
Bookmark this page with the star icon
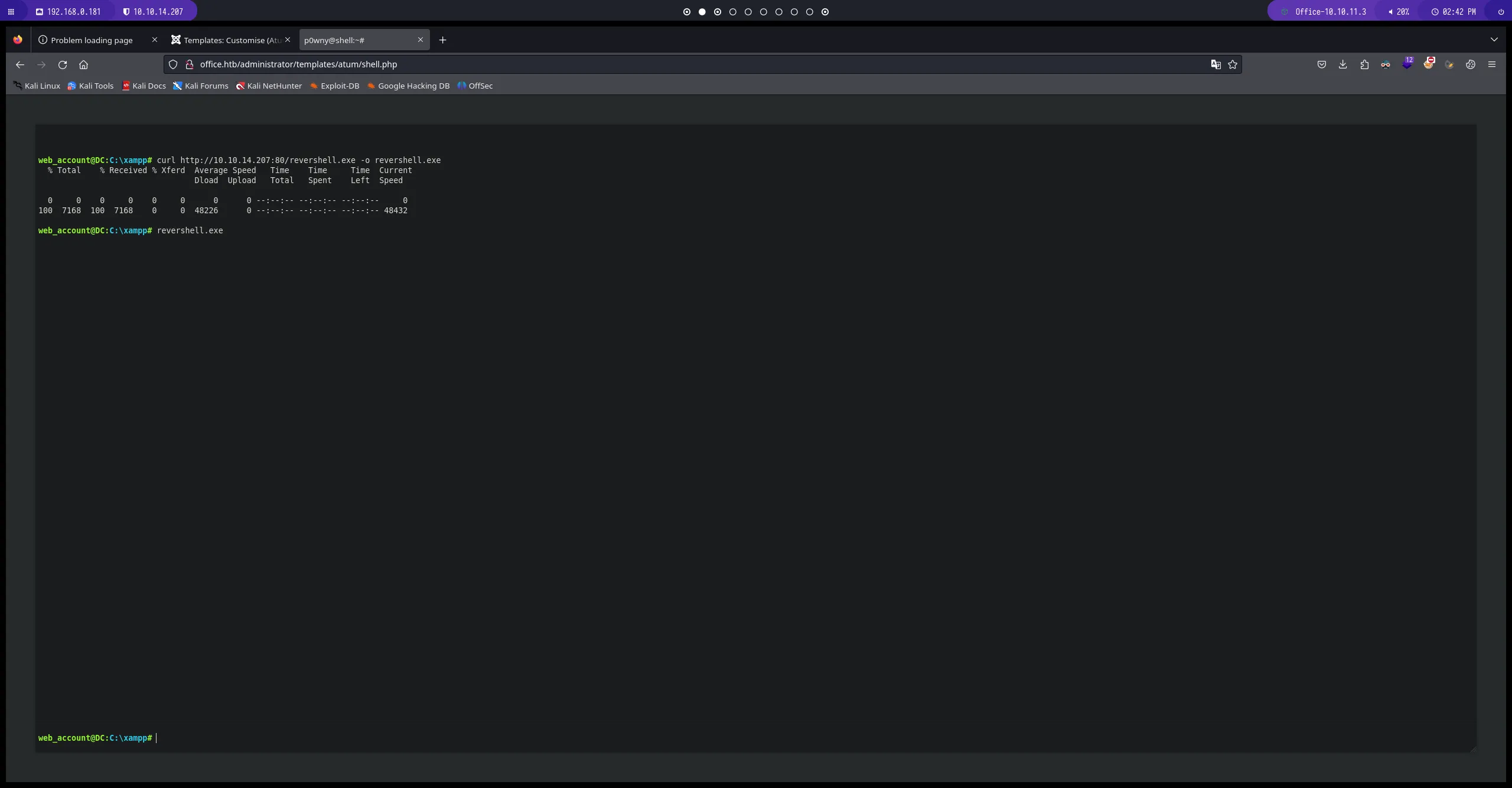[1233, 64]
